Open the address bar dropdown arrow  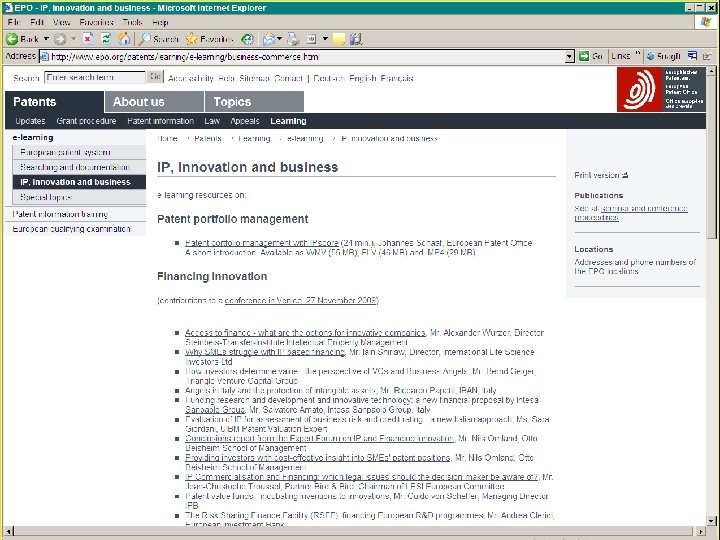click(x=569, y=56)
